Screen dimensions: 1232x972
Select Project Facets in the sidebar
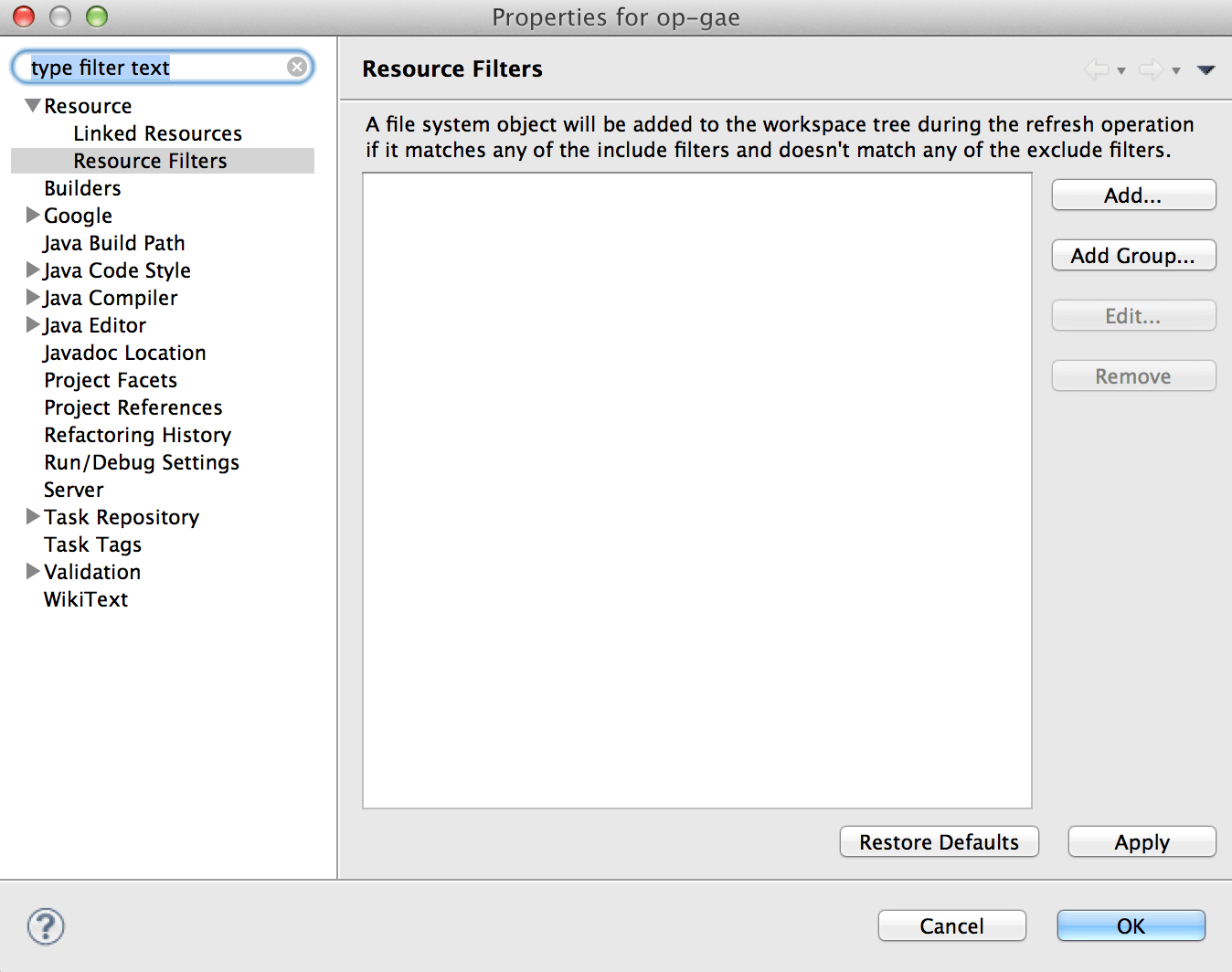pos(110,380)
